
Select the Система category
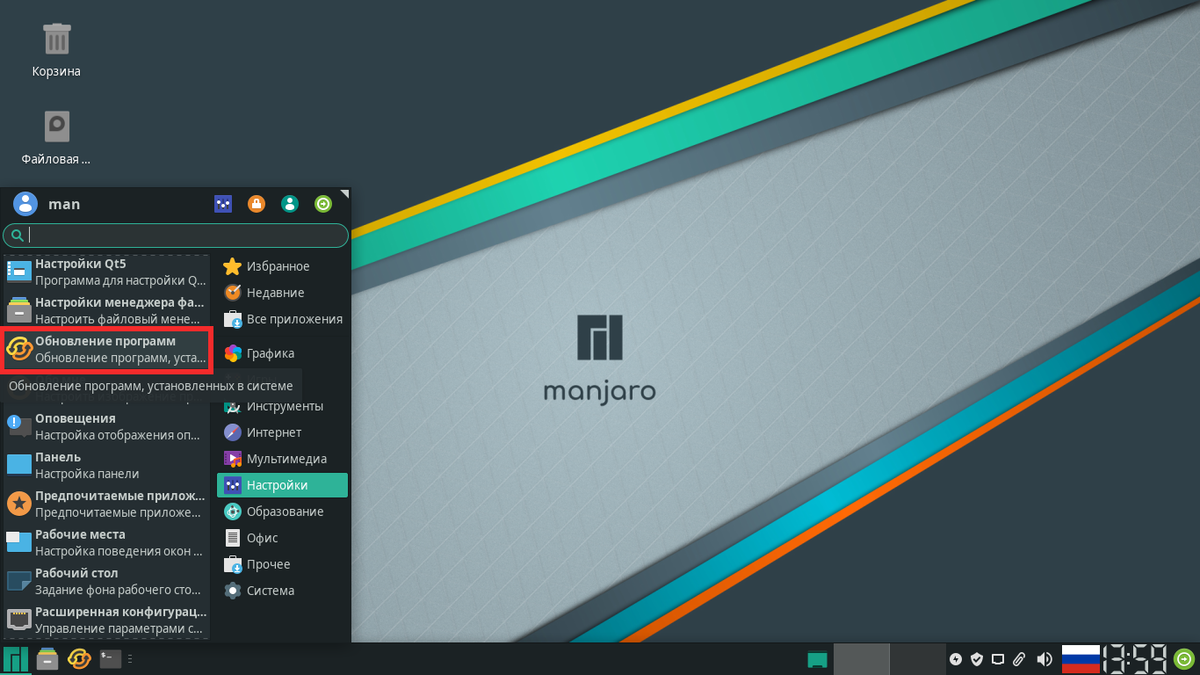282,591
